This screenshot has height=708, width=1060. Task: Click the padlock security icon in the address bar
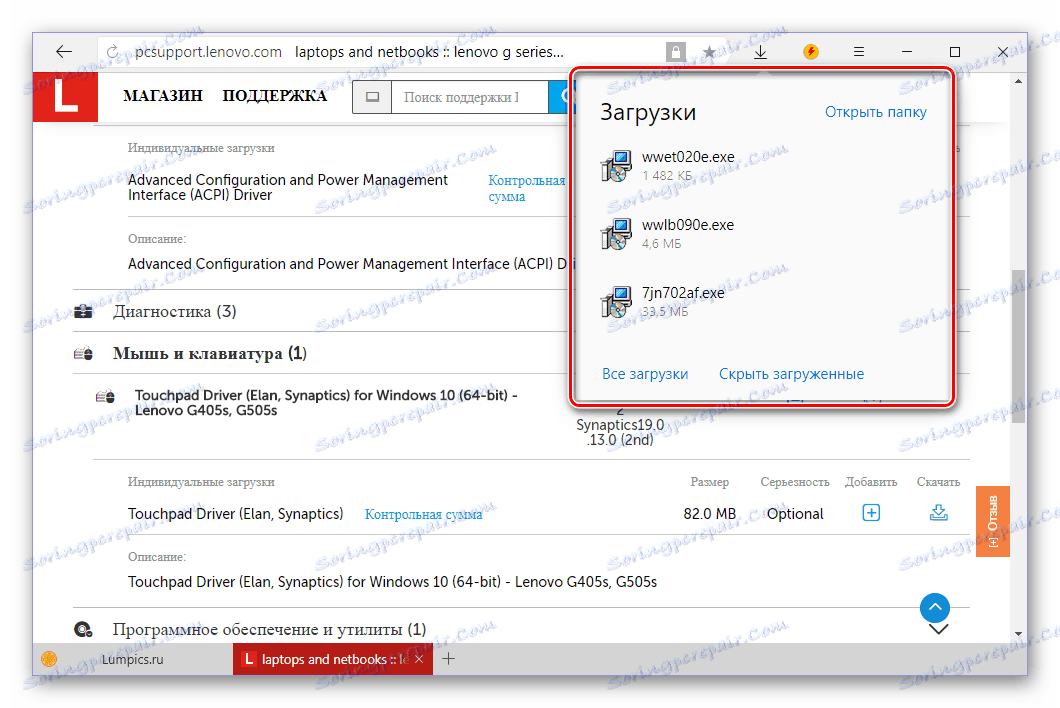(675, 51)
